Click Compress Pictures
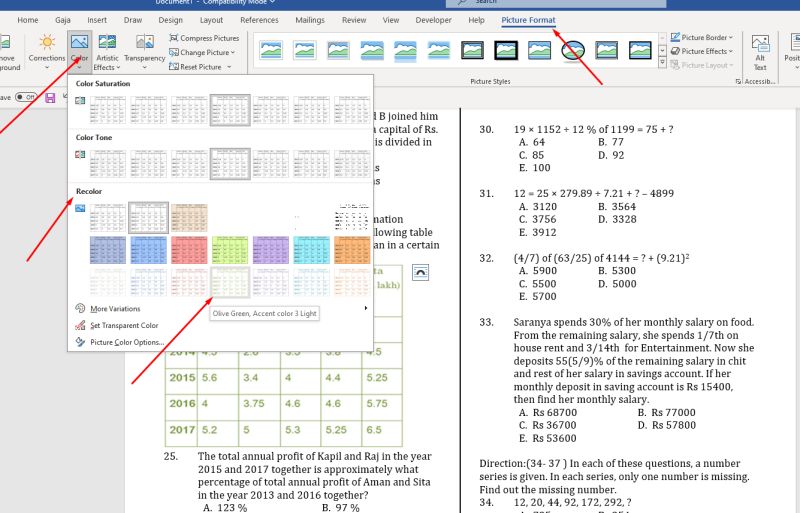This screenshot has width=800, height=513. [x=204, y=38]
